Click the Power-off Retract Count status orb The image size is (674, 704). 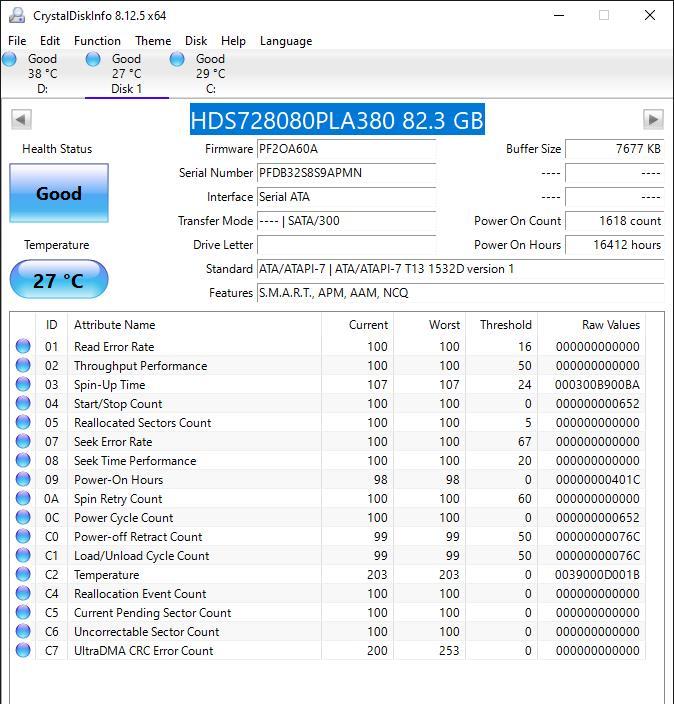click(x=23, y=536)
